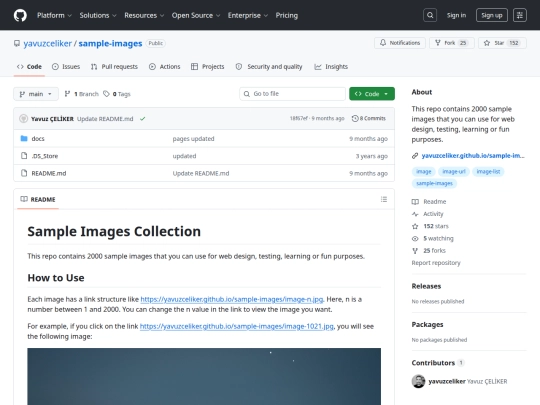Click the Go to file search field
This screenshot has width=540, height=405.
tap(292, 94)
